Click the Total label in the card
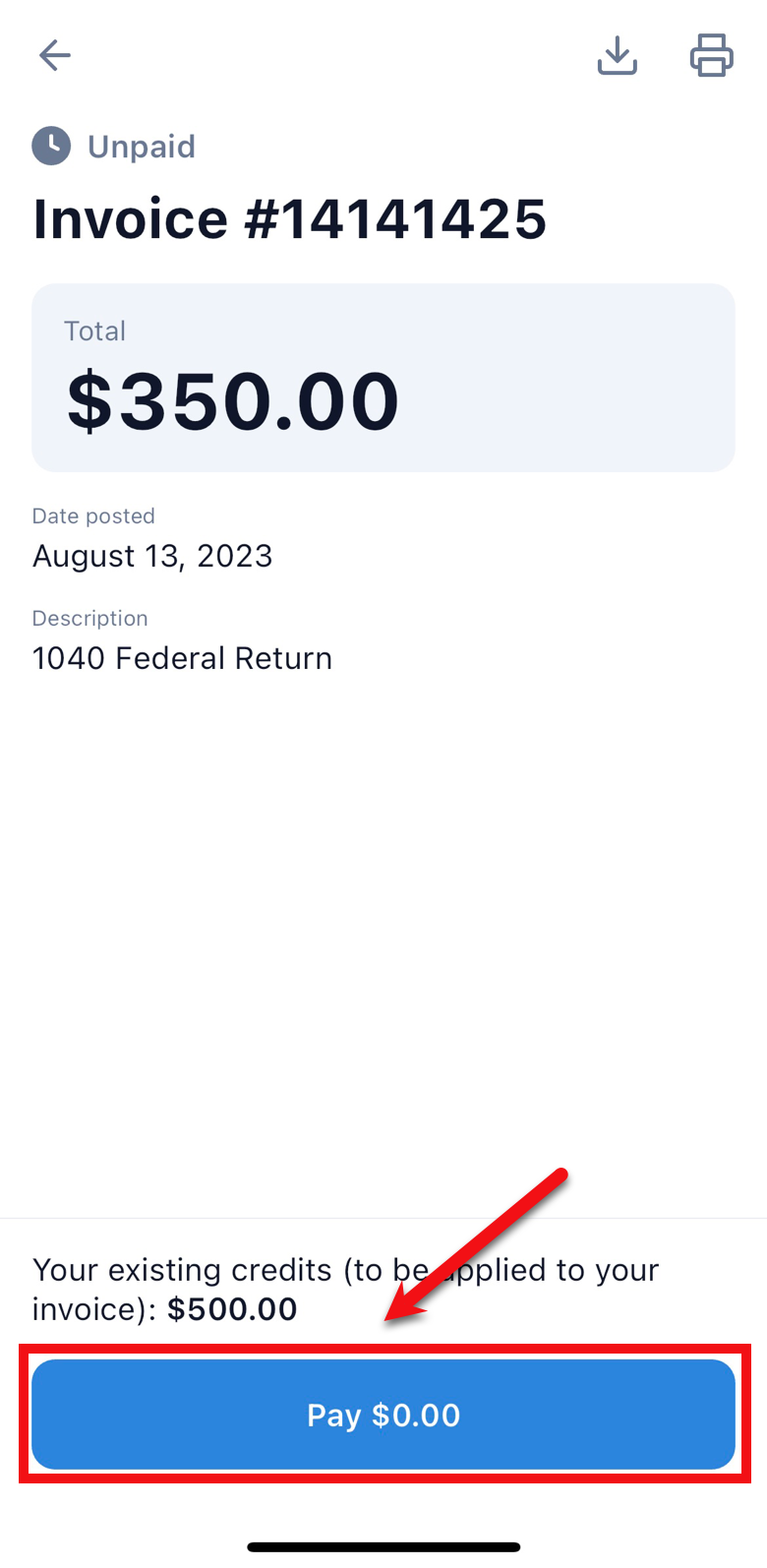Viewport: 767px width, 1568px height. (94, 332)
